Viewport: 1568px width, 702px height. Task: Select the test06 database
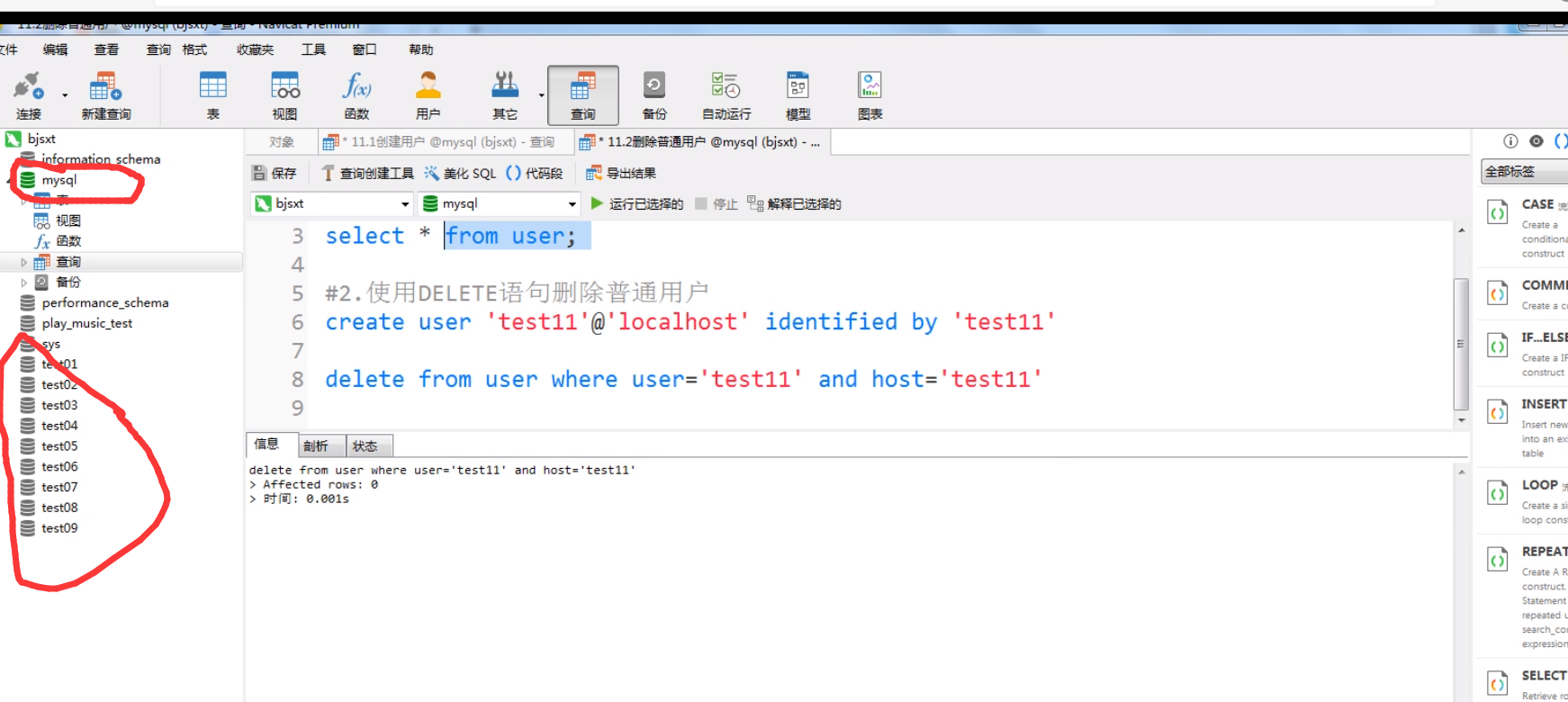(59, 467)
